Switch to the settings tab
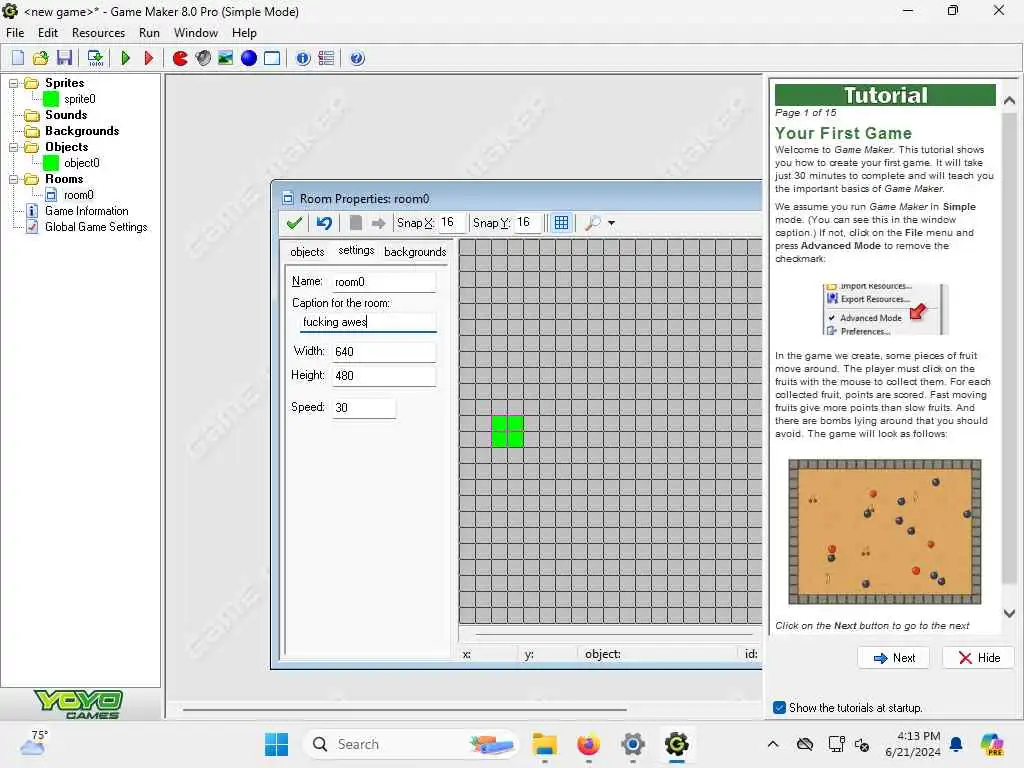Viewport: 1024px width, 768px height. (356, 251)
